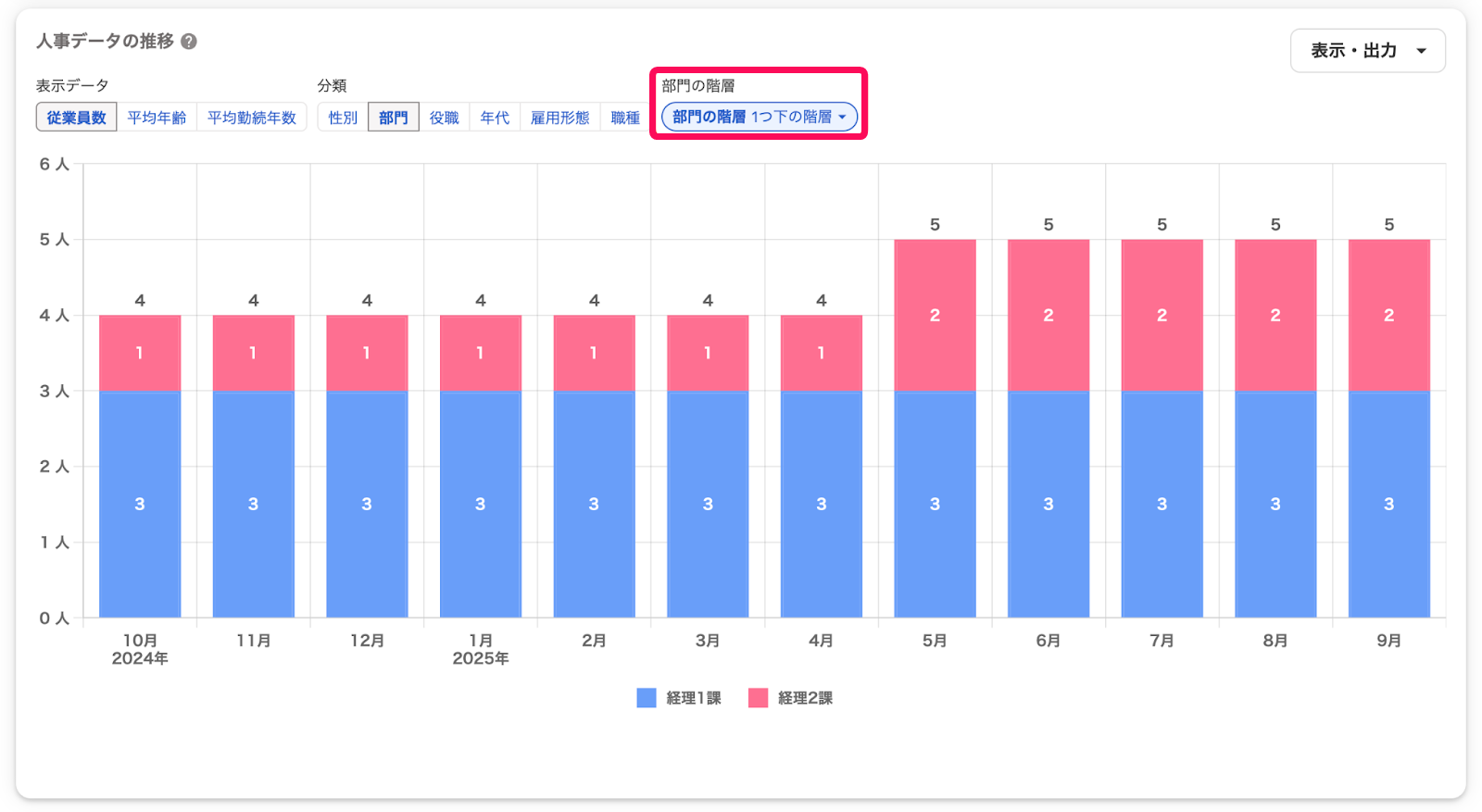Click the blue segment of the 1月 bar
This screenshot has height=812, width=1482.
[480, 504]
